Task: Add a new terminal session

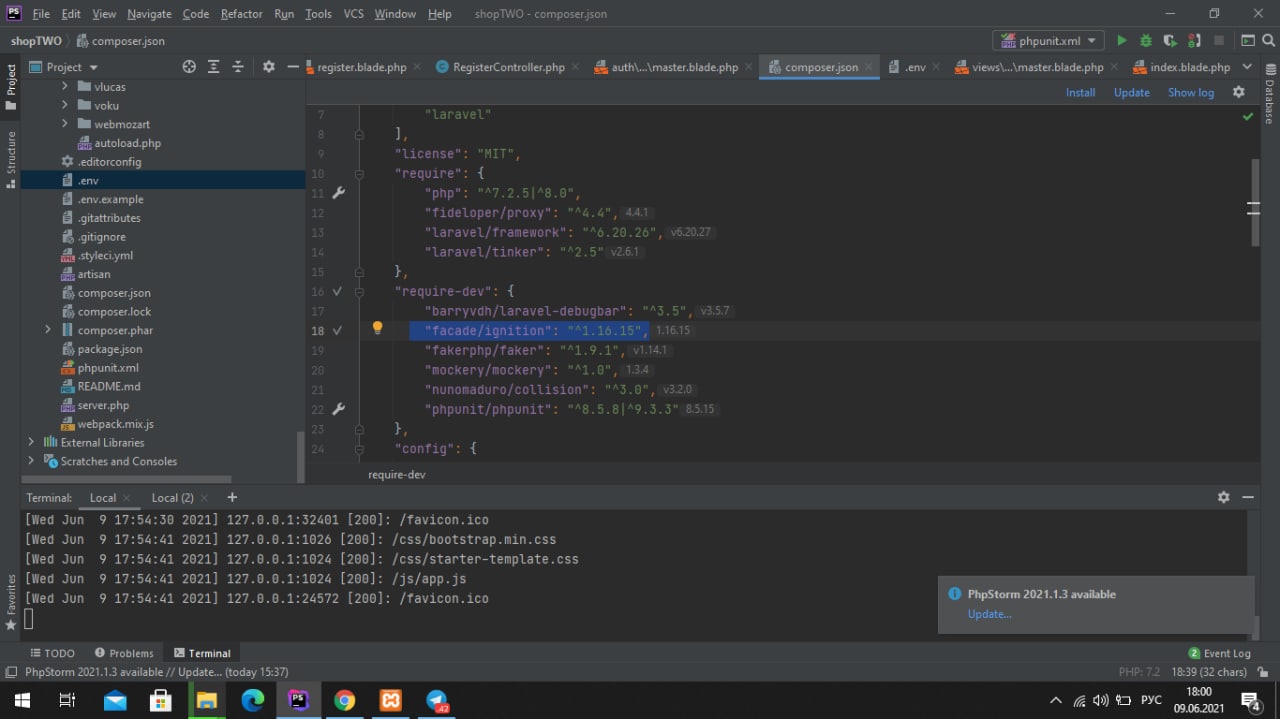Action: (232, 497)
